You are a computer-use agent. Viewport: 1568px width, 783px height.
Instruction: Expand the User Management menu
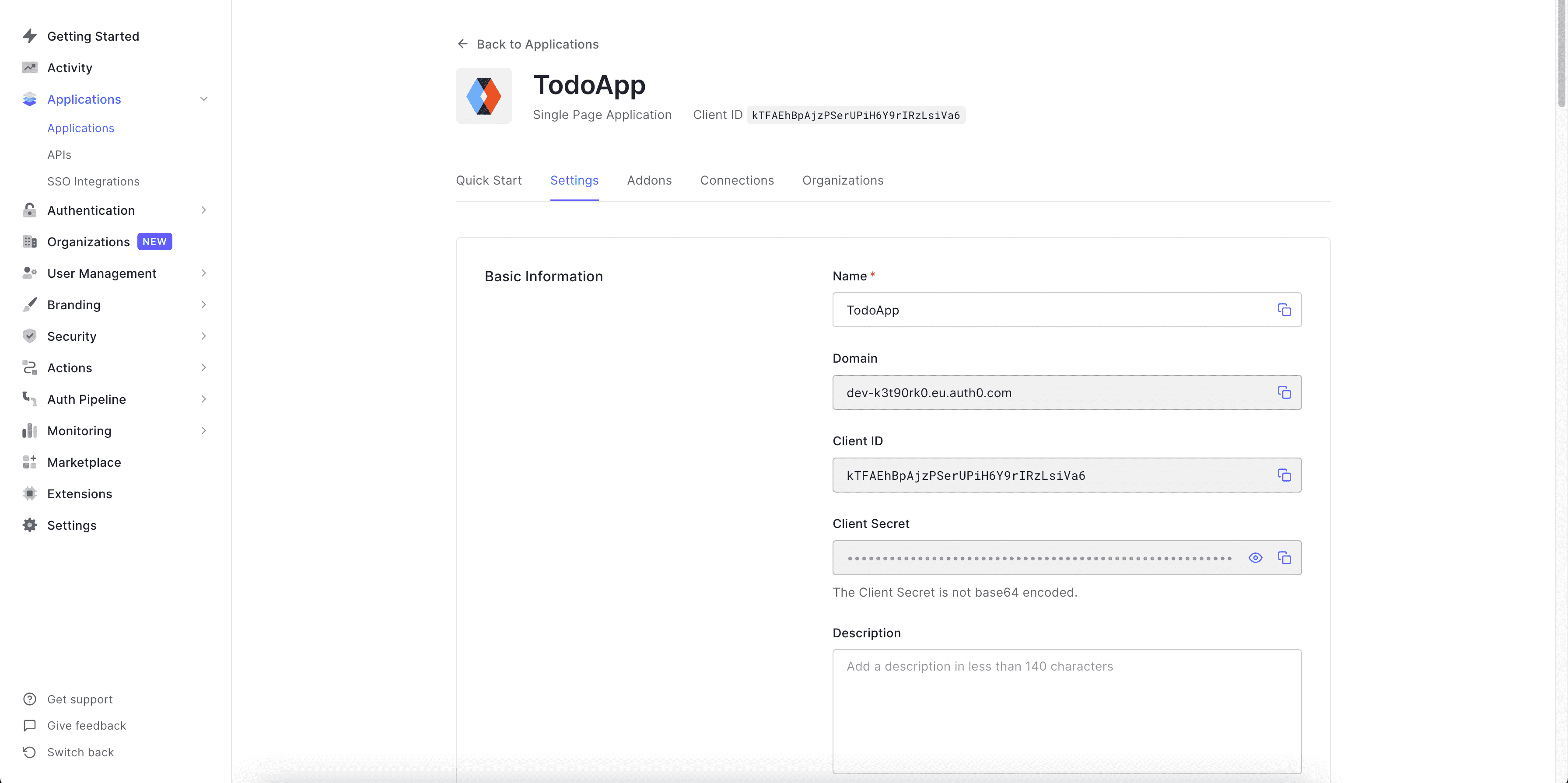pos(101,274)
